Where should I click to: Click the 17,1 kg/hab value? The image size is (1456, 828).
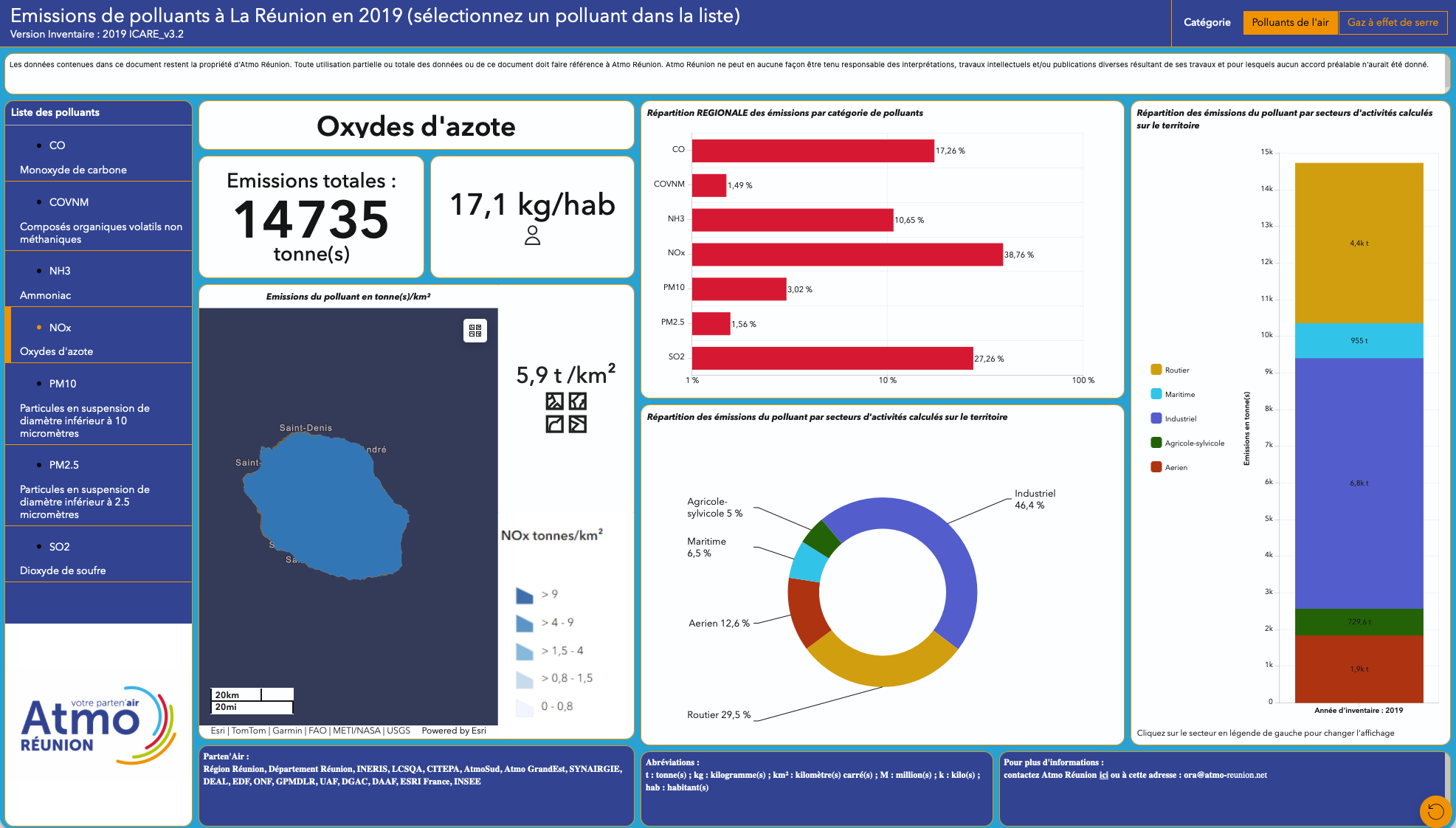point(532,204)
